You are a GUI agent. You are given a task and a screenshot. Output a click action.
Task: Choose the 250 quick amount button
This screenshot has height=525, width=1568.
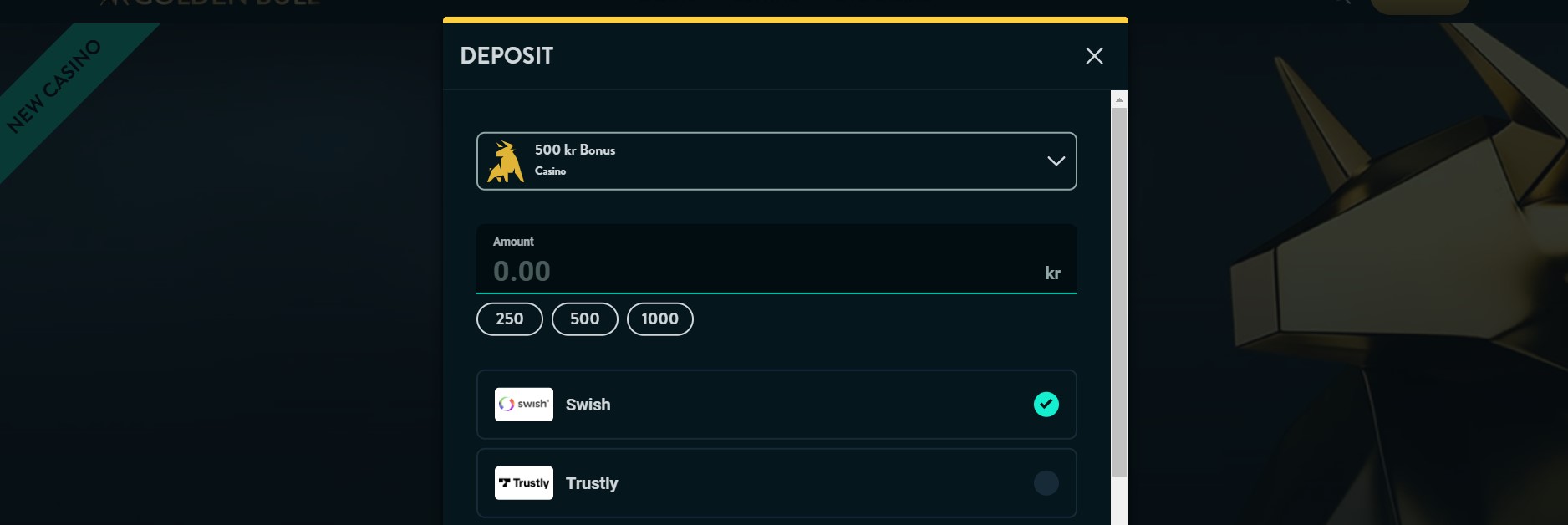pos(509,319)
